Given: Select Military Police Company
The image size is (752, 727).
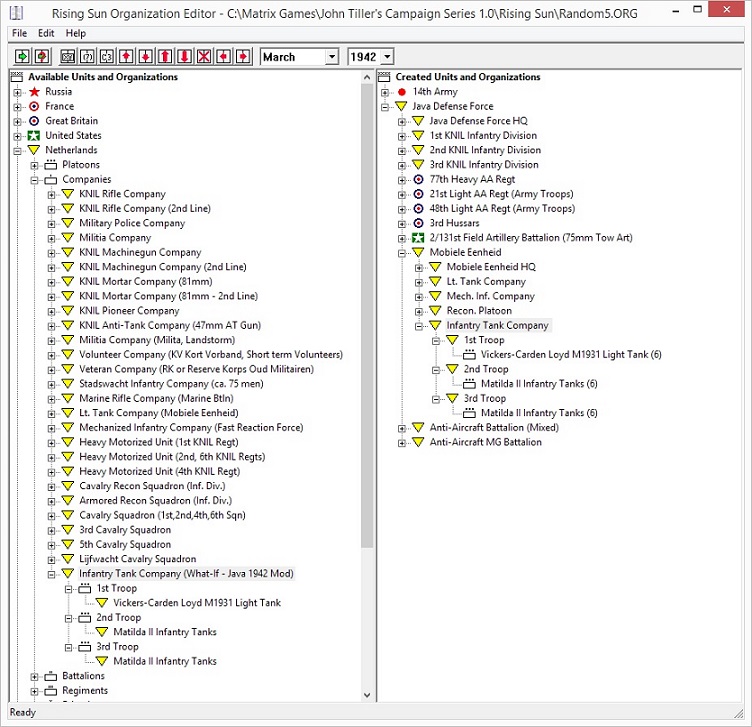Looking at the screenshot, I should click(132, 223).
